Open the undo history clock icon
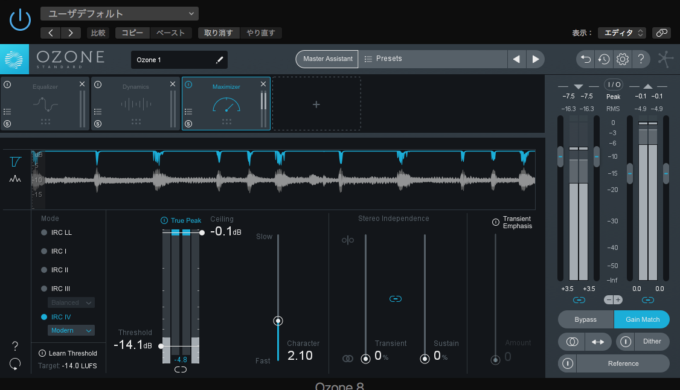Image resolution: width=680 pixels, height=390 pixels. click(x=604, y=59)
